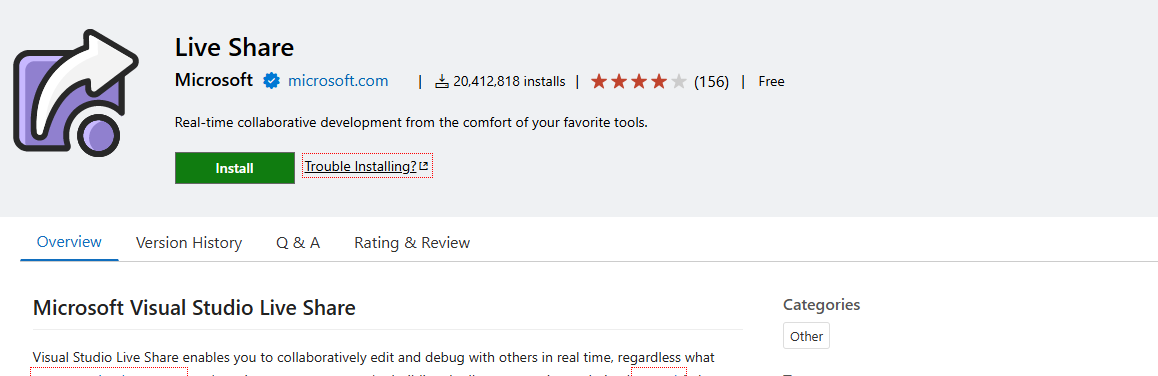This screenshot has height=376, width=1158.
Task: Click the blue verified publisher badge
Action: pos(271,81)
